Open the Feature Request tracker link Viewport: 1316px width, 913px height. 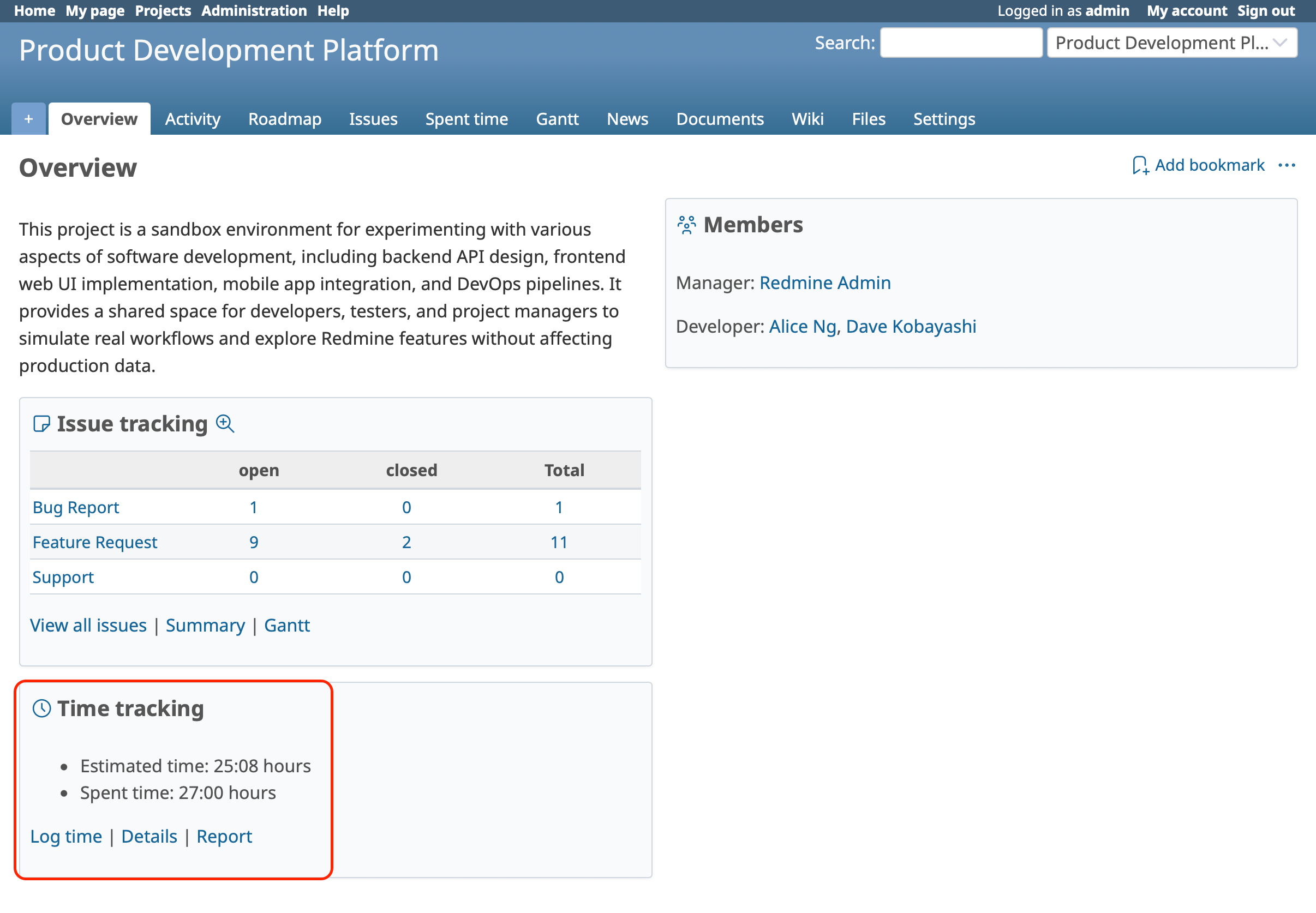click(x=94, y=542)
